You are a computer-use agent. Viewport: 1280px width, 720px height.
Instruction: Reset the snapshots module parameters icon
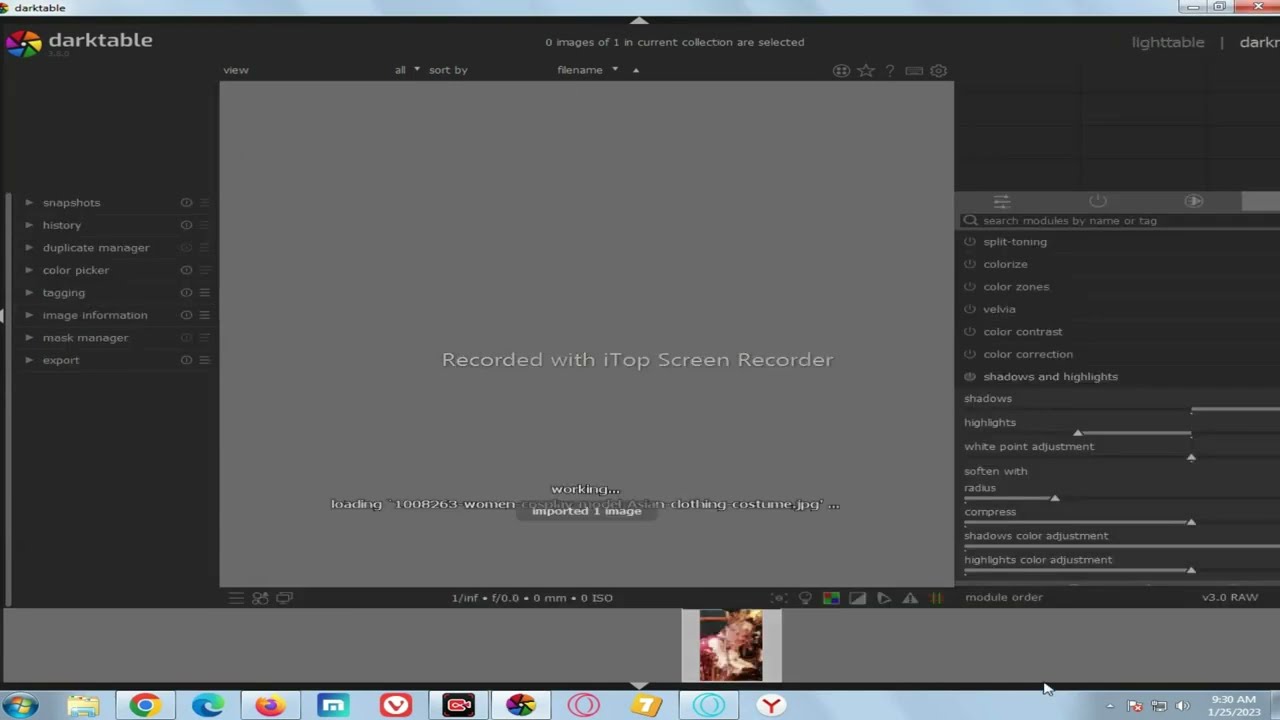tap(186, 203)
